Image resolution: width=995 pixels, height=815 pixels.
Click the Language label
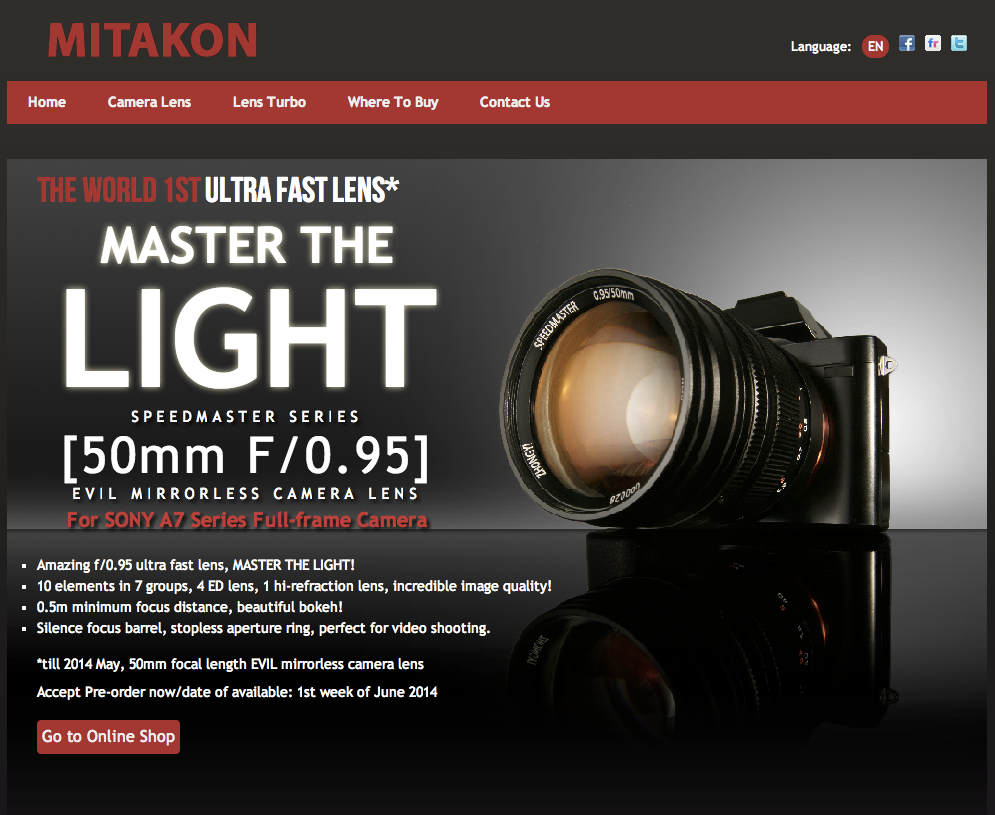[x=820, y=46]
